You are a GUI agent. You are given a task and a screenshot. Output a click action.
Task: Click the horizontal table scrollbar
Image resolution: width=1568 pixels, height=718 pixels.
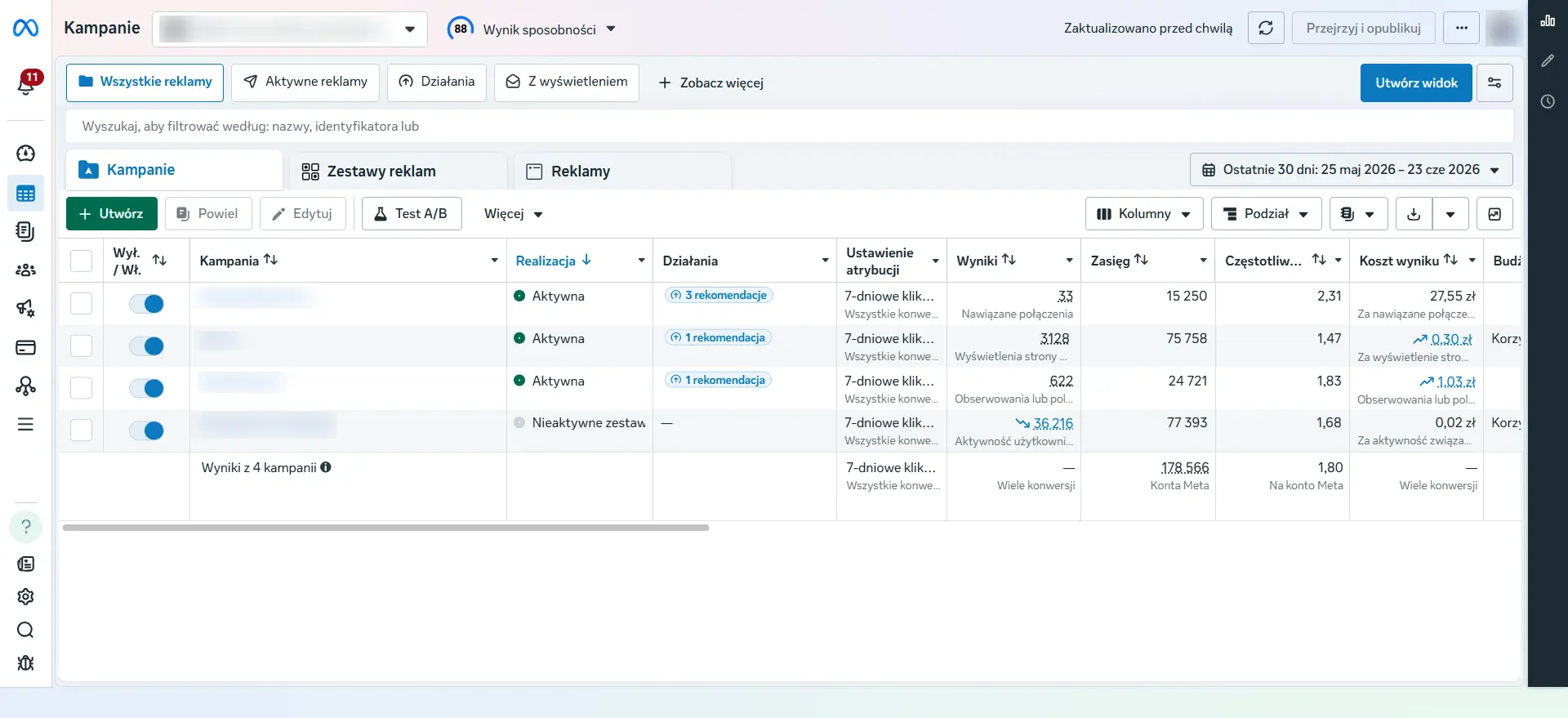pos(385,528)
